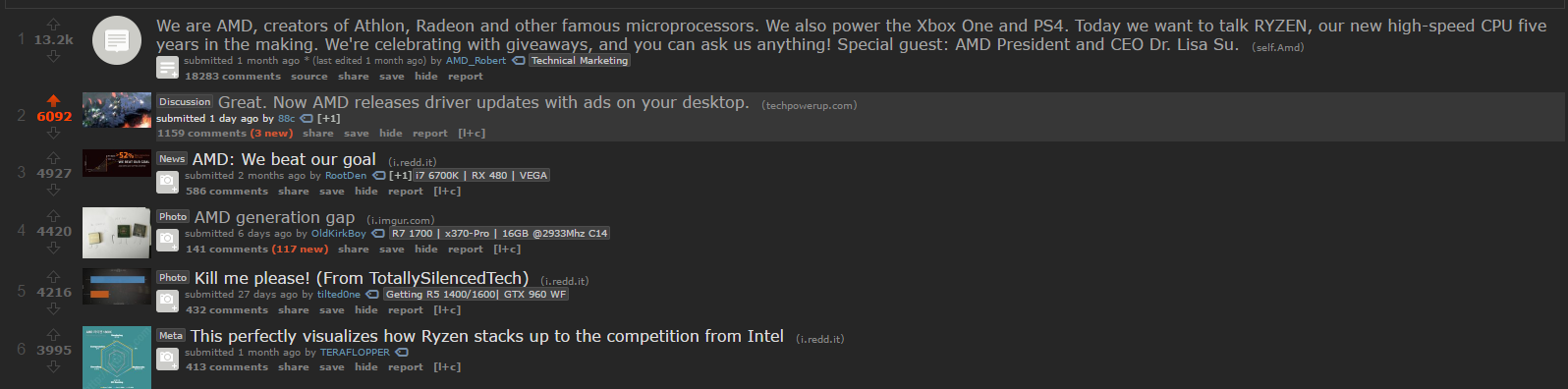This screenshot has width=1568, height=389.
Task: Hide the 'Kill me please!' post
Action: click(x=365, y=310)
